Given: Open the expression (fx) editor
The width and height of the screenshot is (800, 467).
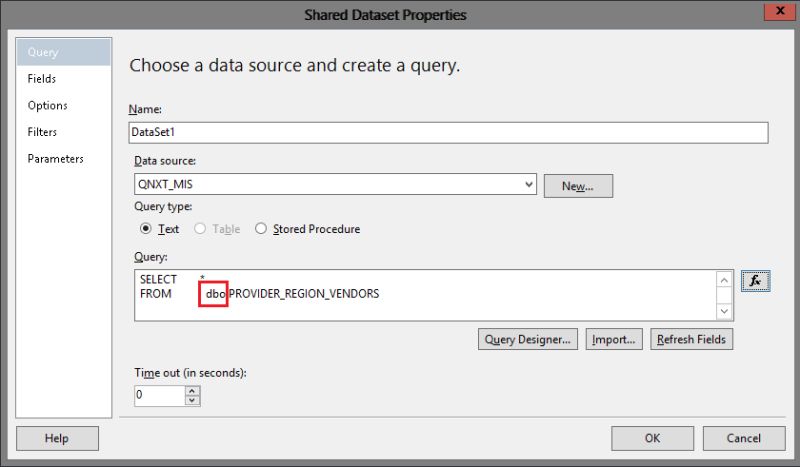Looking at the screenshot, I should pyautogui.click(x=756, y=281).
